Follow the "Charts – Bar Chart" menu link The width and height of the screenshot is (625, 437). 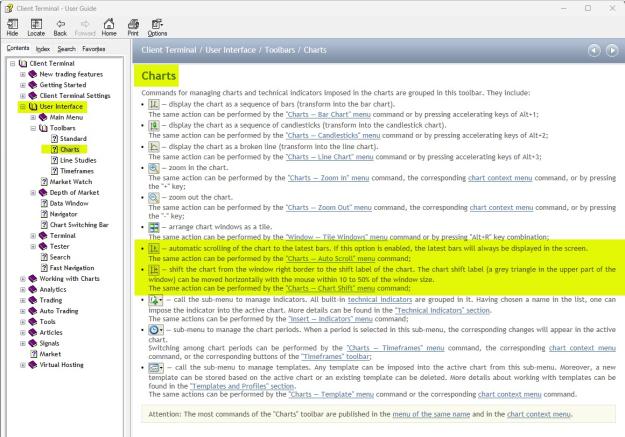point(328,114)
